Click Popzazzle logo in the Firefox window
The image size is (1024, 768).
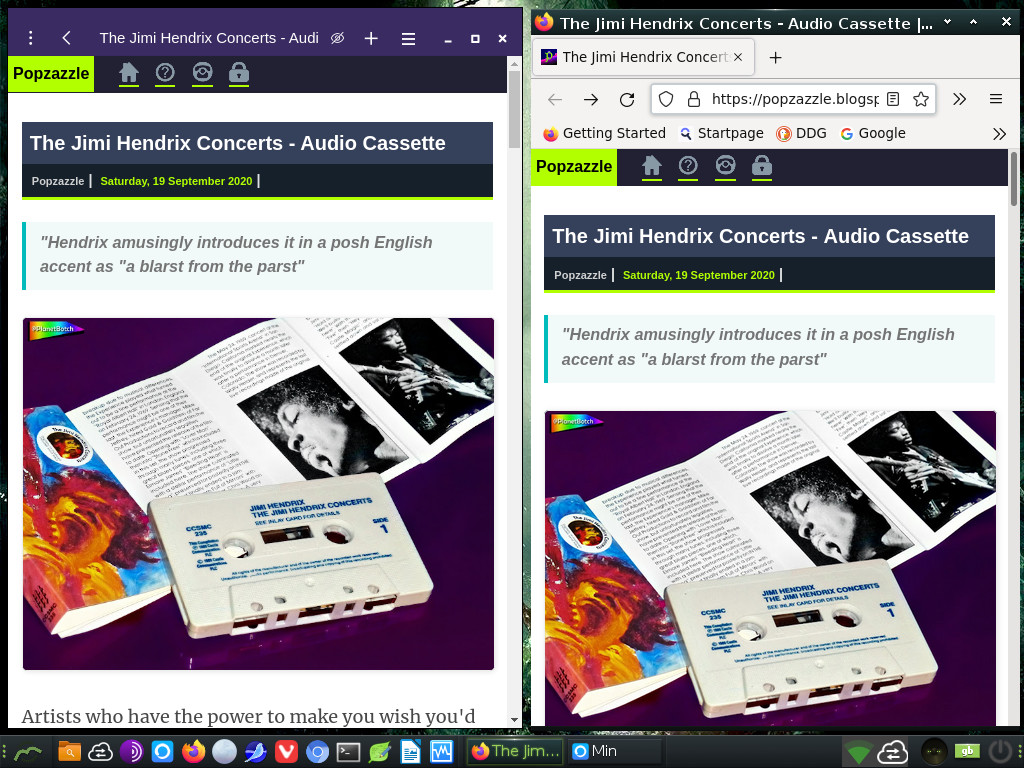tap(574, 167)
